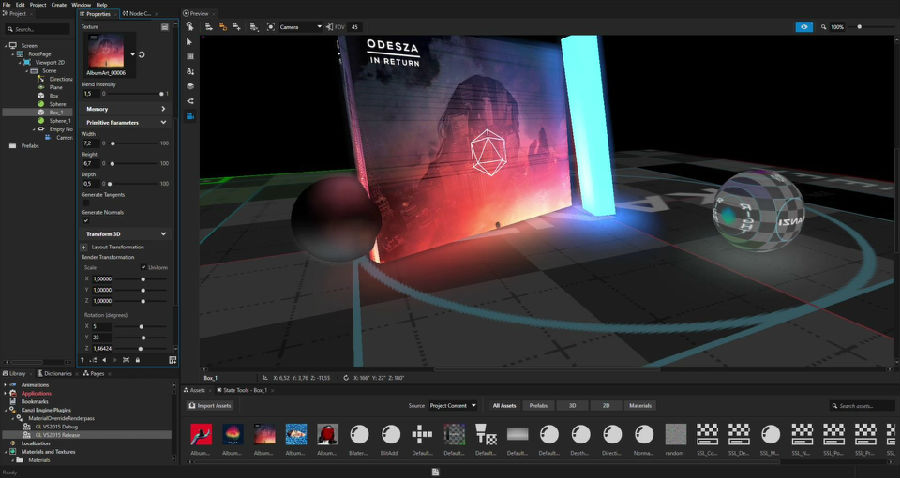This screenshot has width=900, height=478.
Task: Select the BitAdd material asset
Action: tap(391, 440)
